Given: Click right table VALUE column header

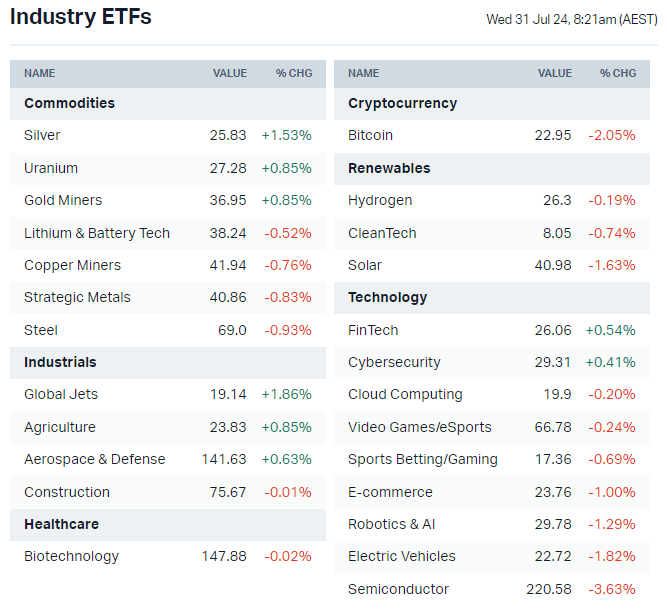Looking at the screenshot, I should coord(555,73).
